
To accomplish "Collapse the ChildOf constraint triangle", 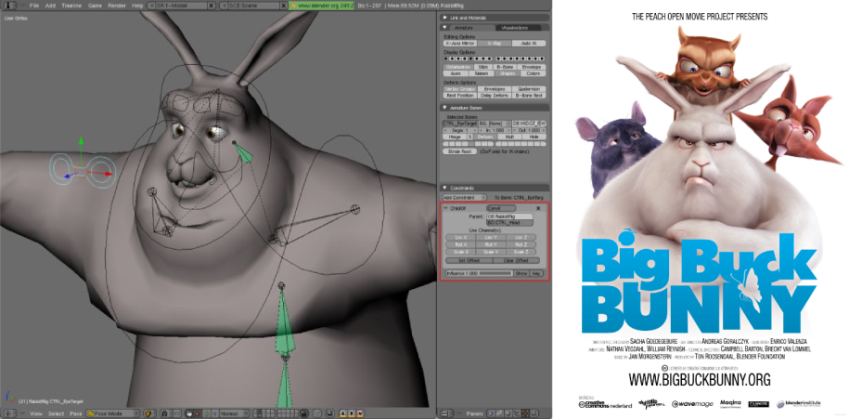I will [446, 208].
